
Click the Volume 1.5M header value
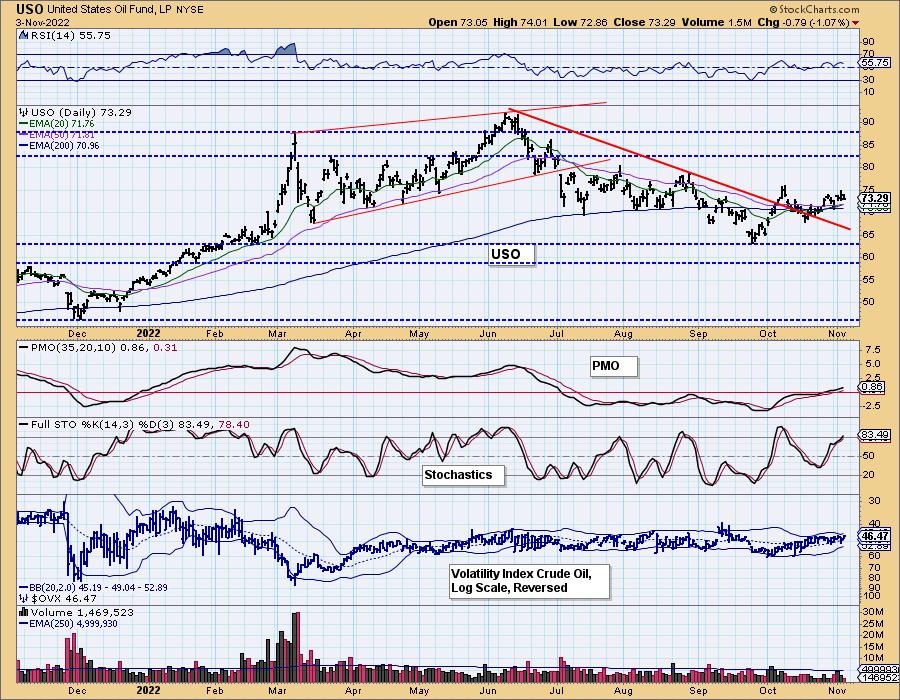coord(716,22)
